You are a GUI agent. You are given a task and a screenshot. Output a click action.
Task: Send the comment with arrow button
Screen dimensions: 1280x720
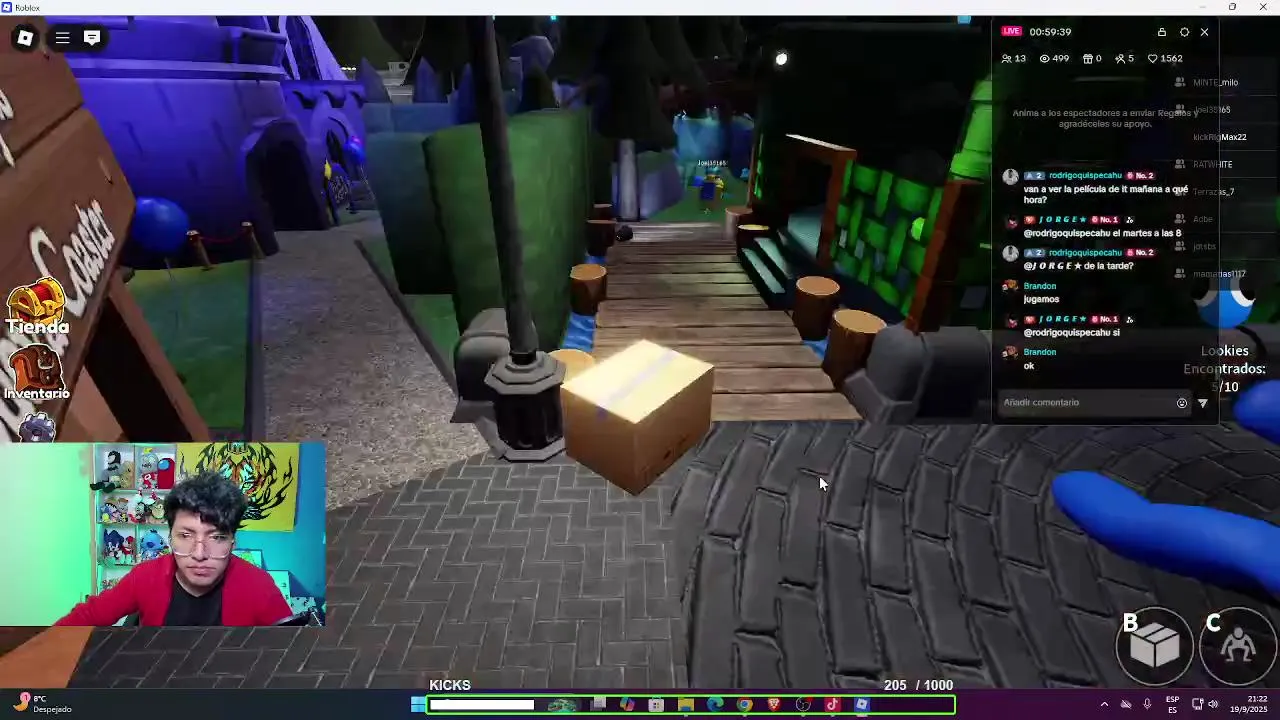pyautogui.click(x=1203, y=403)
